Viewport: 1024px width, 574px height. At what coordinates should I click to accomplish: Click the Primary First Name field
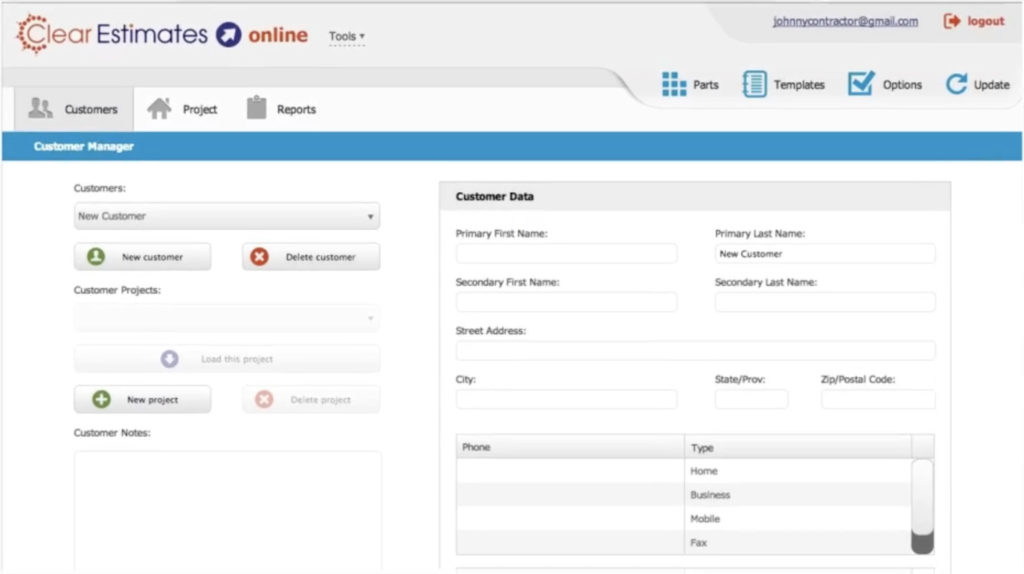(x=566, y=254)
